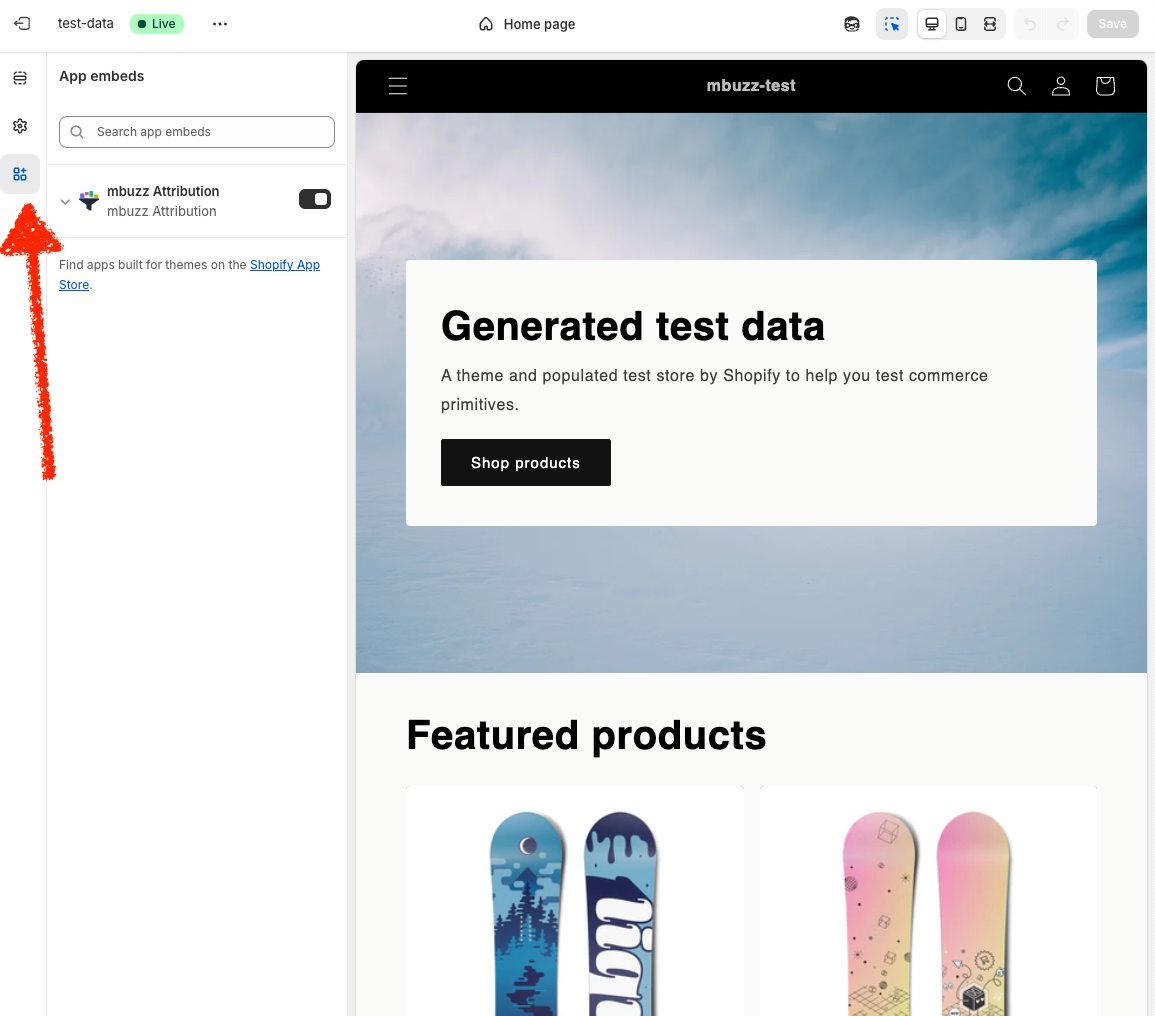Open the Shopify App Store link
Viewport: 1155px width, 1016px height.
coord(285,265)
